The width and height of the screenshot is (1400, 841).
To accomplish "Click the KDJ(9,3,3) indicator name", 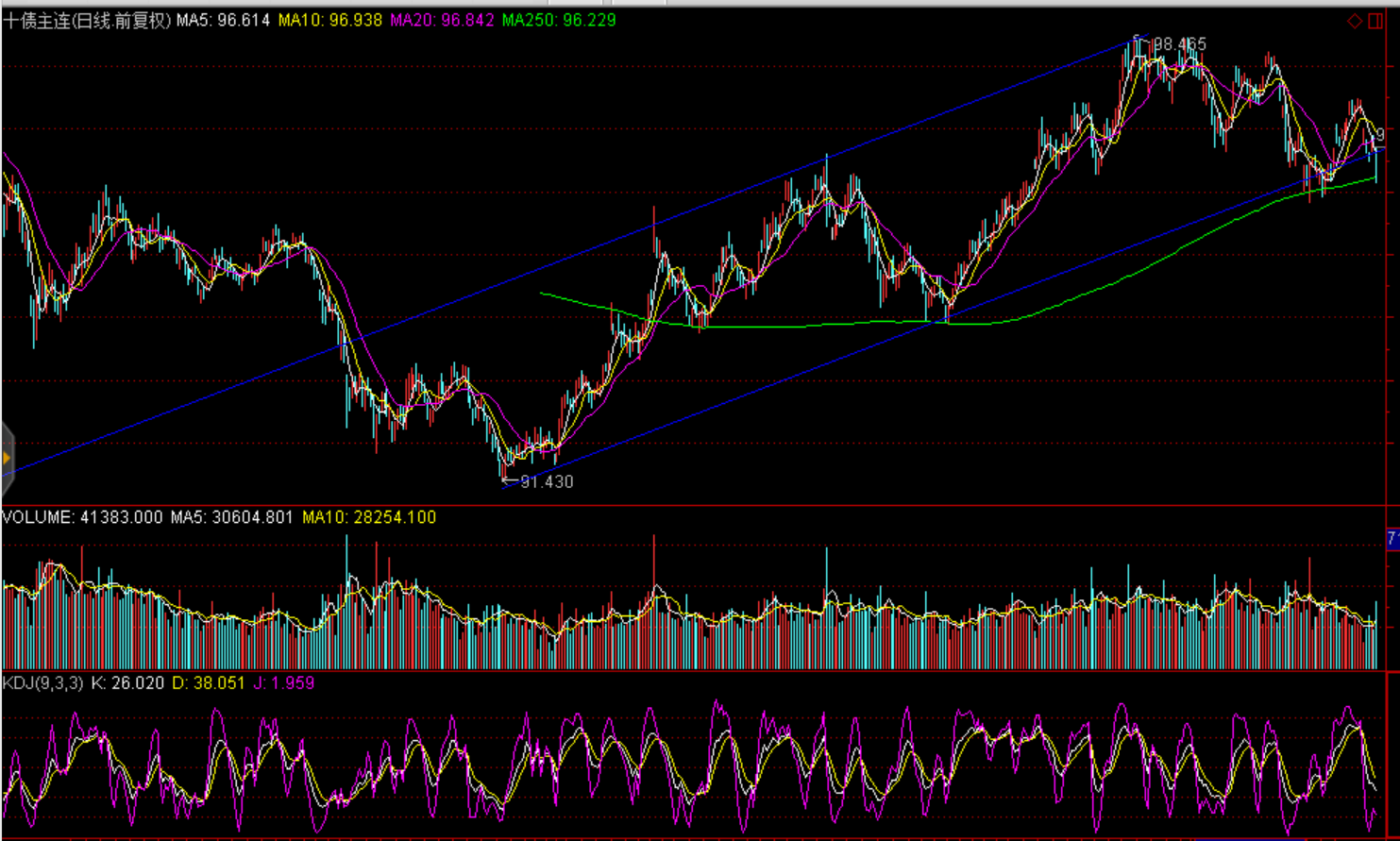I will [x=42, y=682].
